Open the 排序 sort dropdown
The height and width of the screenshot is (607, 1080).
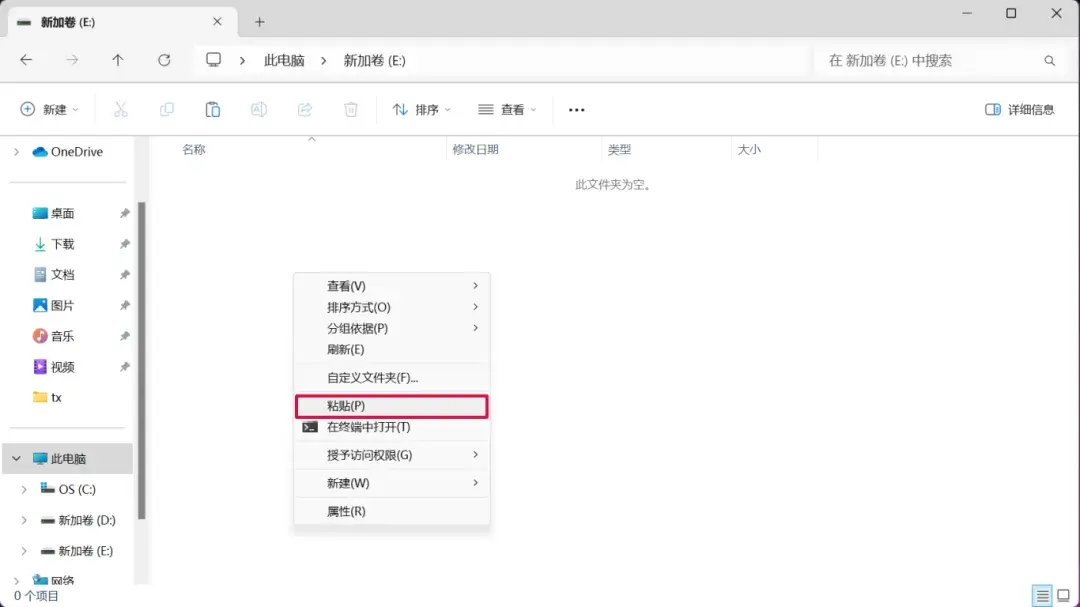point(421,110)
